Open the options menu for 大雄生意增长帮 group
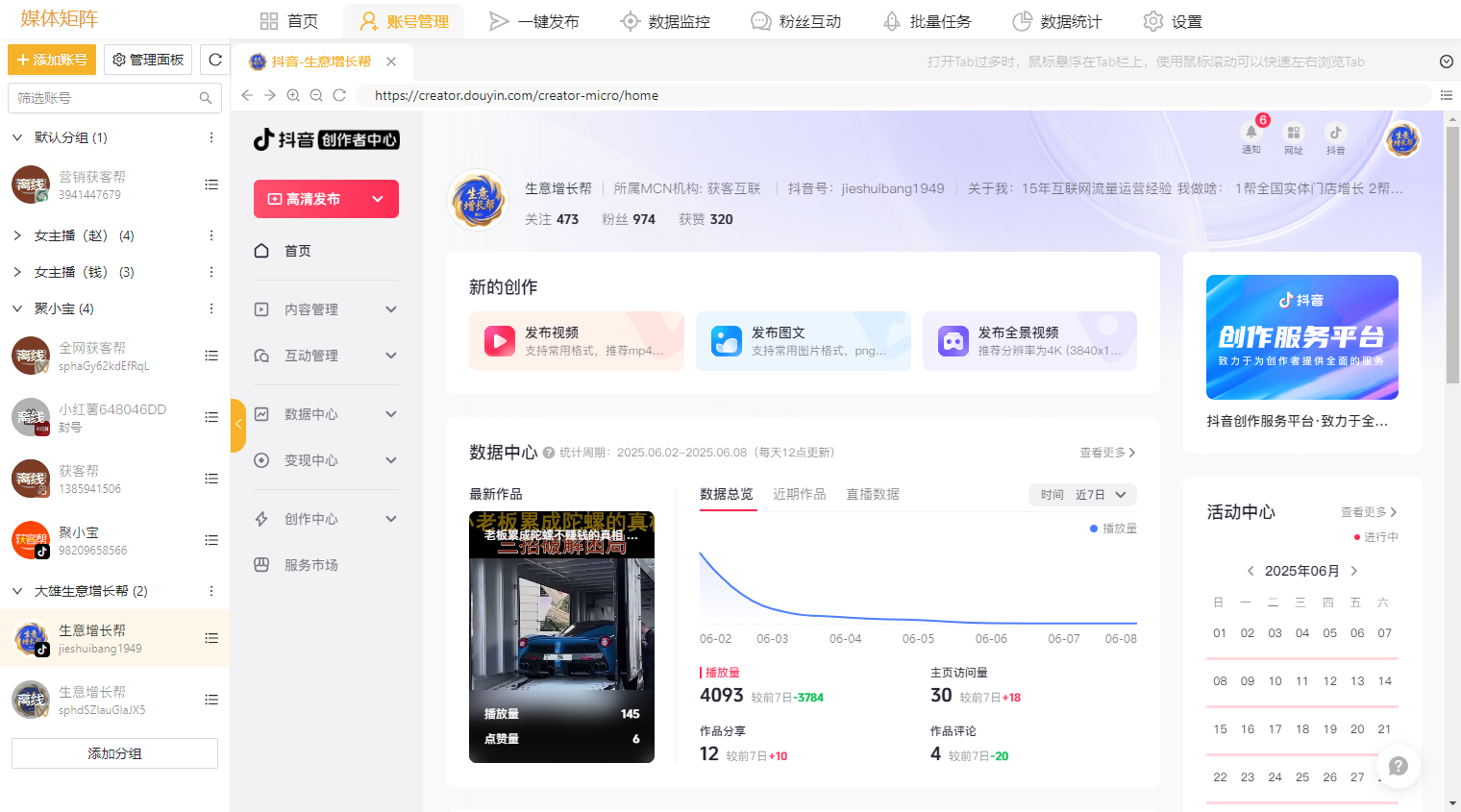 pos(211,591)
